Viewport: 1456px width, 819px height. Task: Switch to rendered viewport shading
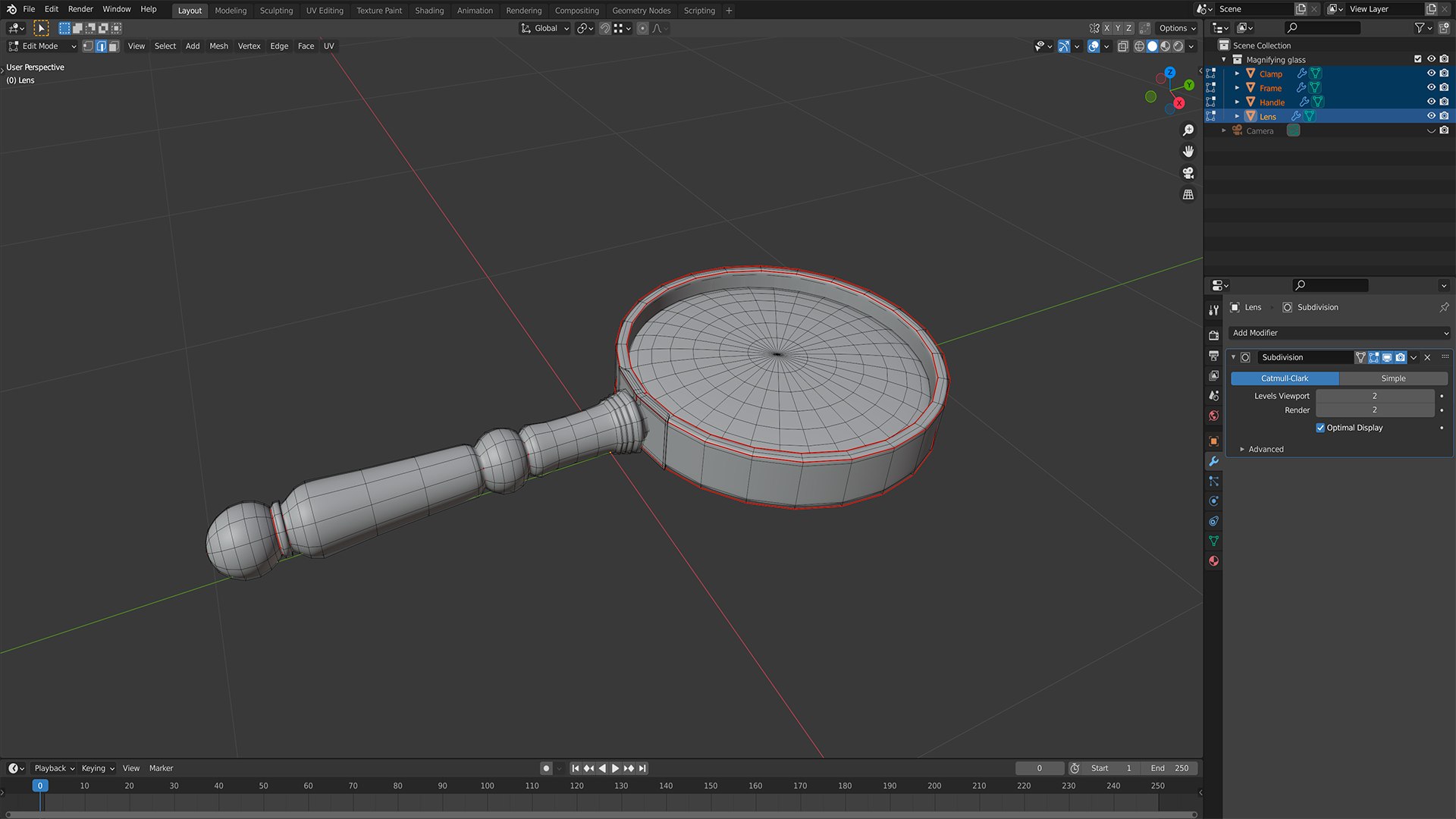coord(1178,46)
